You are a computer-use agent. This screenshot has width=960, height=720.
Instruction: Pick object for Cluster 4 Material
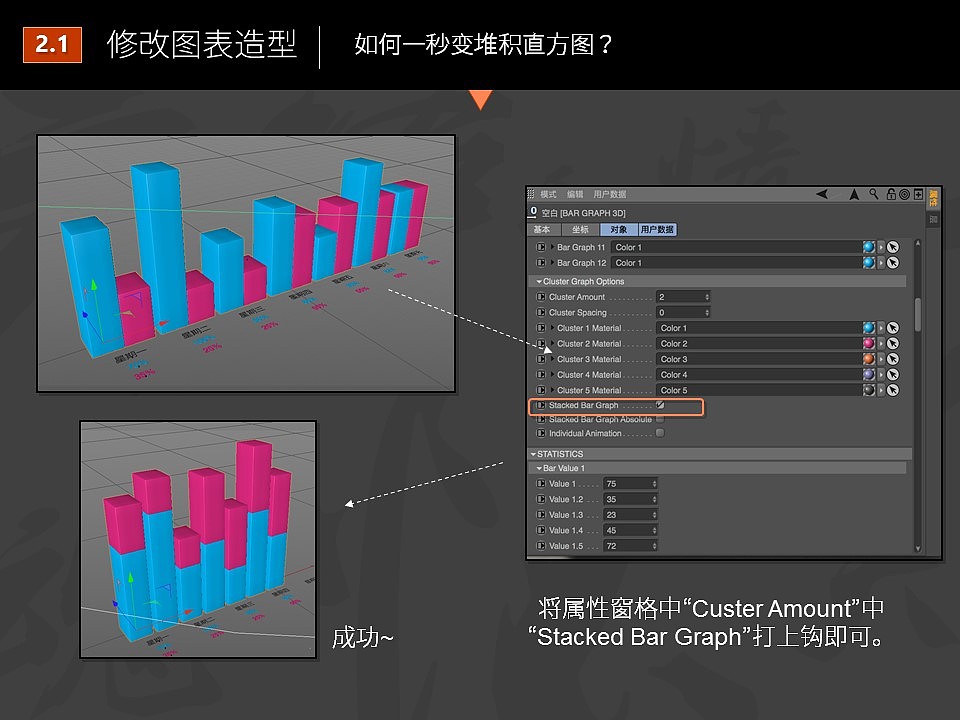click(893, 374)
